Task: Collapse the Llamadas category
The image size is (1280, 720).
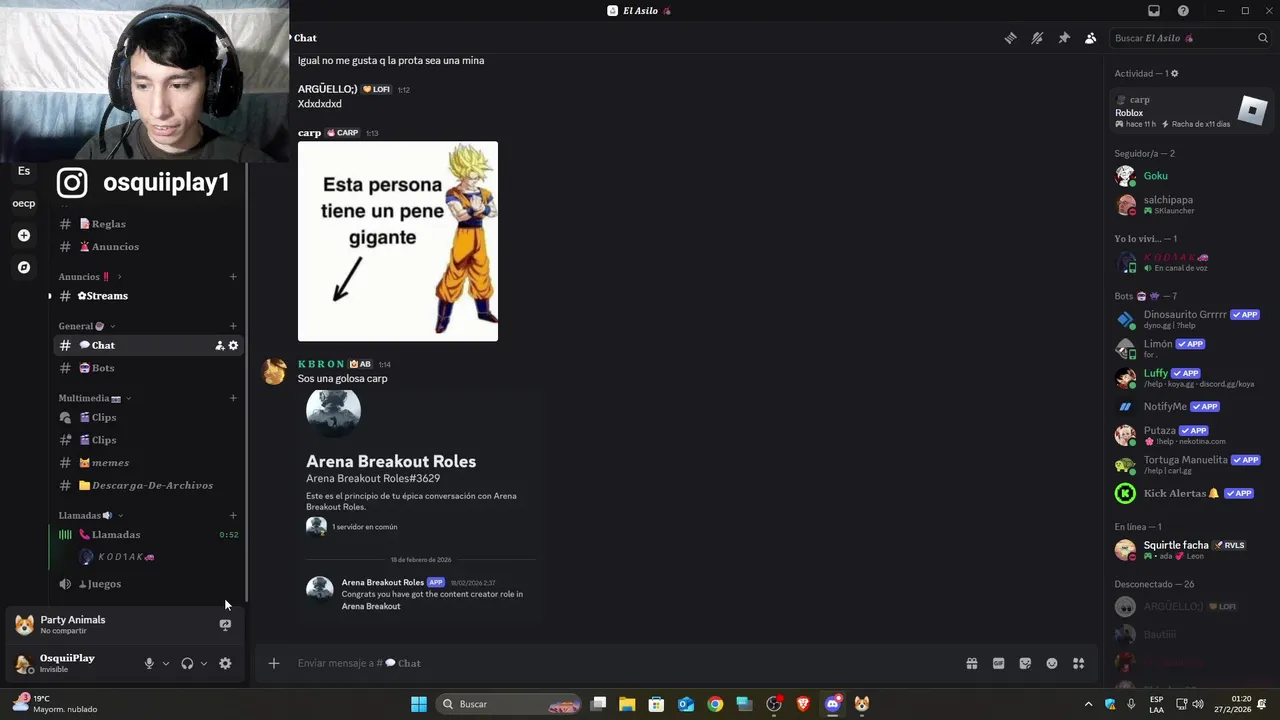Action: [91, 516]
